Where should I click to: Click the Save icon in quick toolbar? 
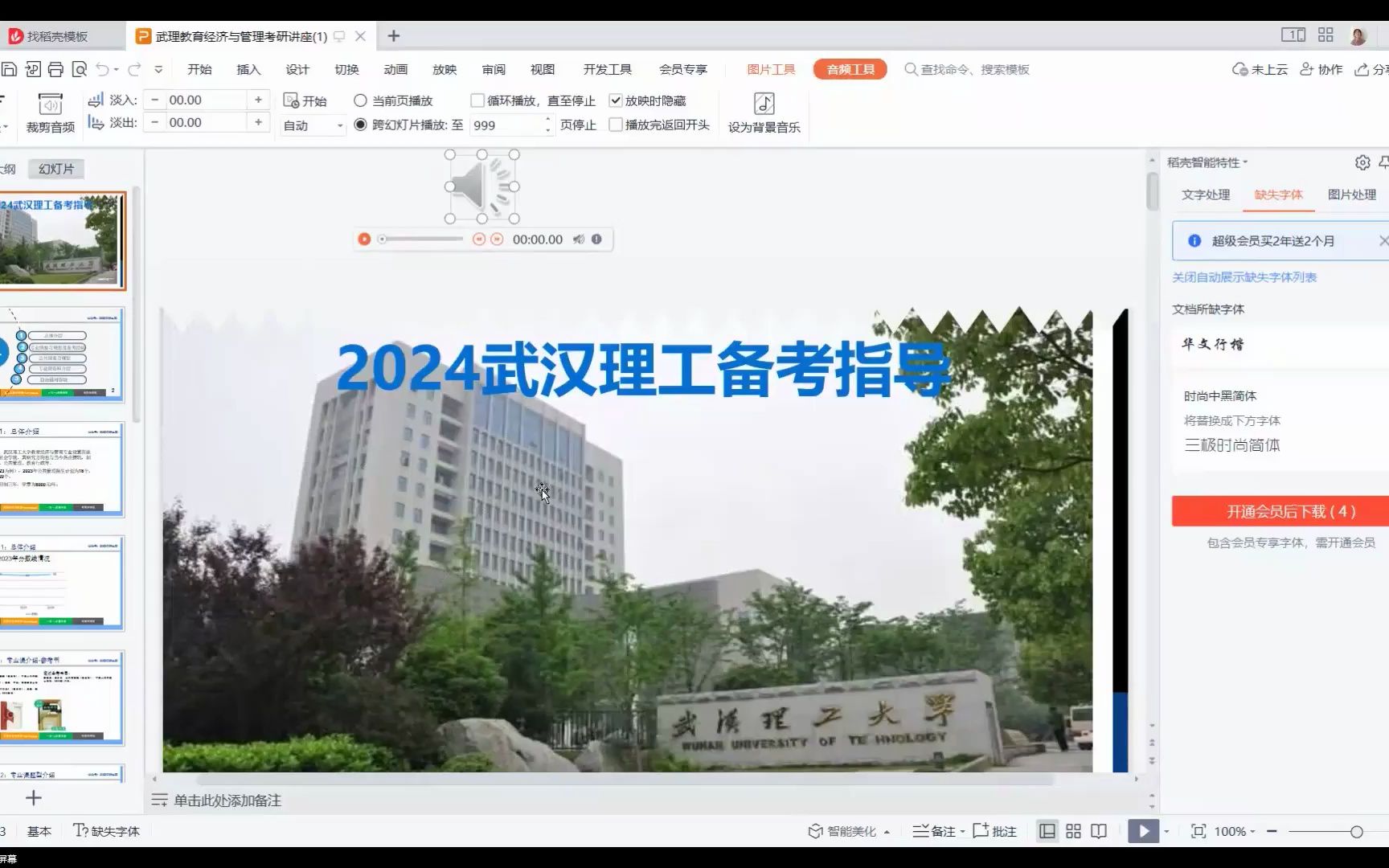pyautogui.click(x=9, y=69)
